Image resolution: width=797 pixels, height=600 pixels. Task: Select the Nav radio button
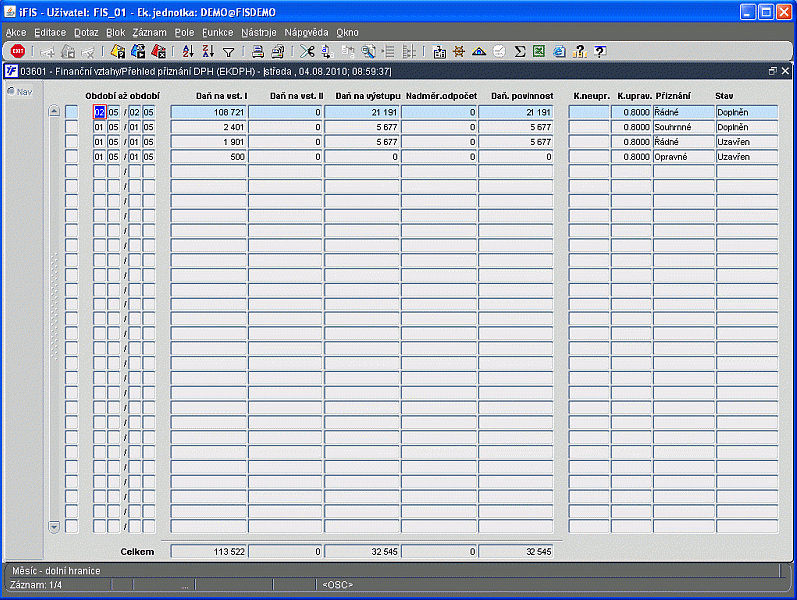[x=11, y=92]
